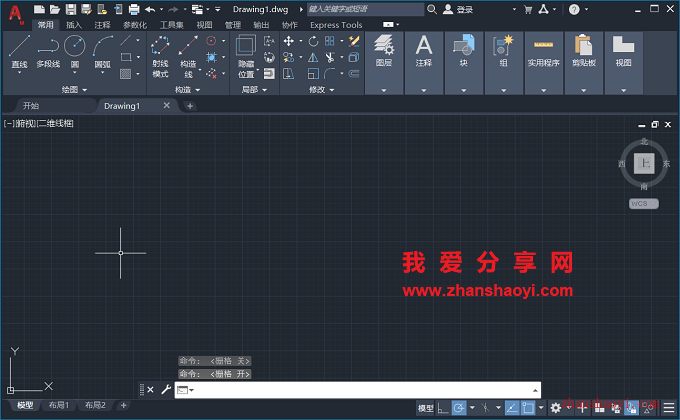Open the 插入 (Insert) ribbon tab
The width and height of the screenshot is (680, 420).
pyautogui.click(x=74, y=25)
